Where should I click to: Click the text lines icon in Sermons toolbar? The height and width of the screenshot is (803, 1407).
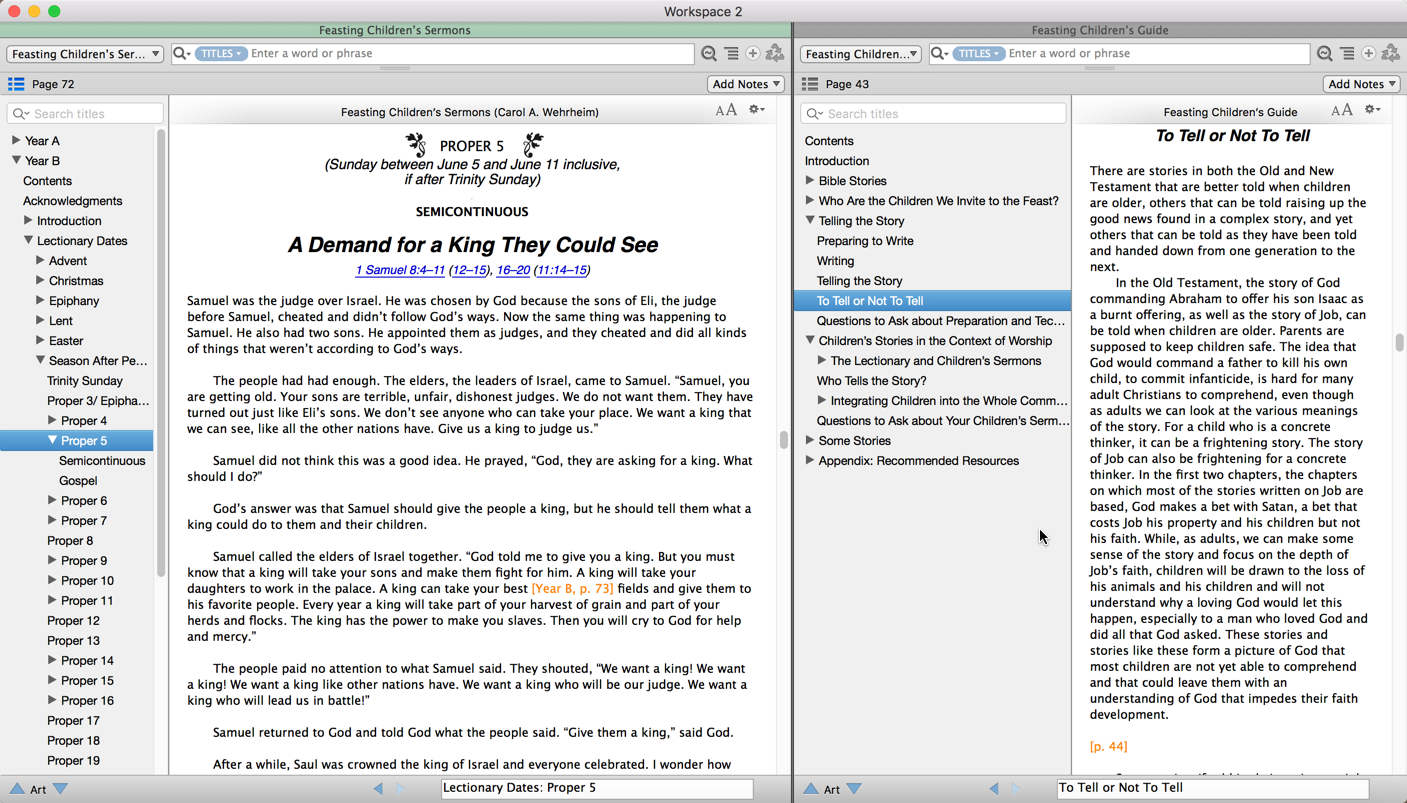pos(732,54)
